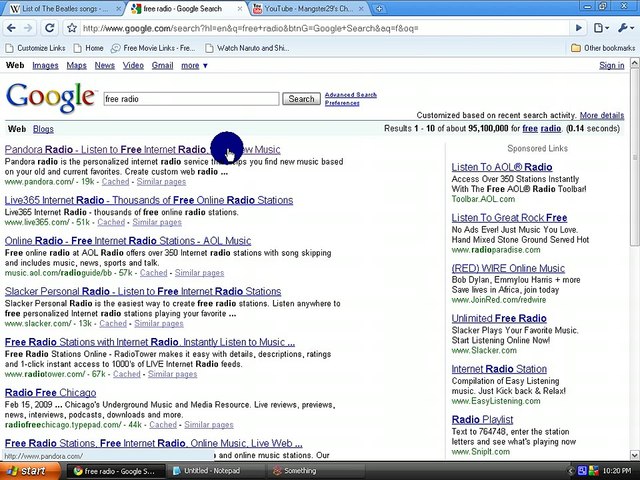Click the vertical scrollbar thumb

tap(635, 157)
